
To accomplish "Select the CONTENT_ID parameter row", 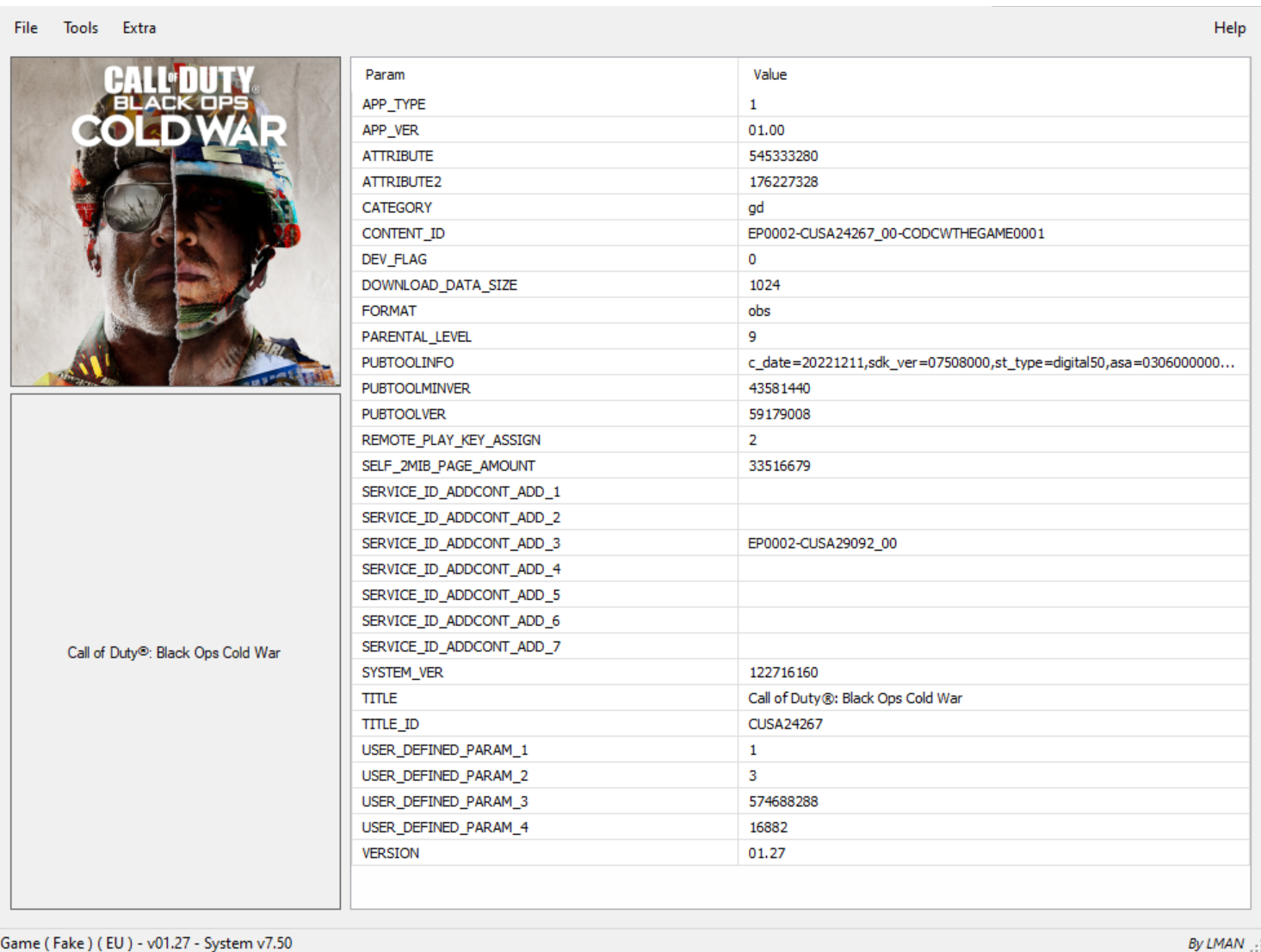I will point(403,233).
